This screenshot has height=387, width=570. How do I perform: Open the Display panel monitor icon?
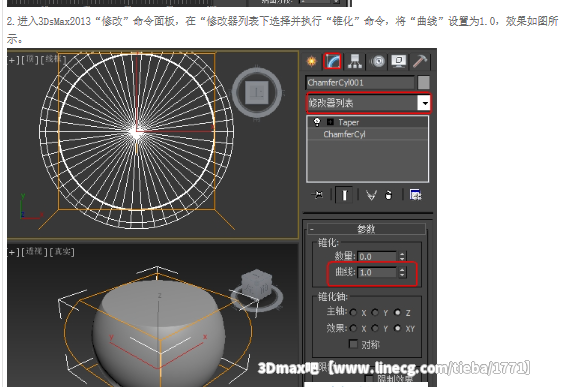399,61
